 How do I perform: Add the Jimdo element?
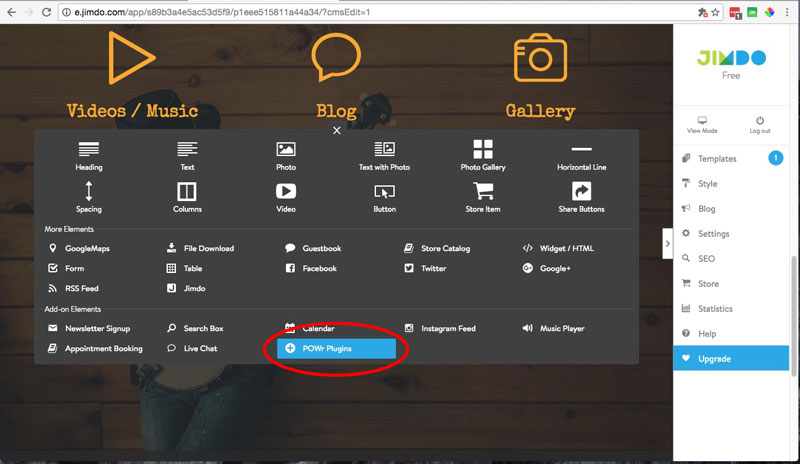tap(186, 288)
